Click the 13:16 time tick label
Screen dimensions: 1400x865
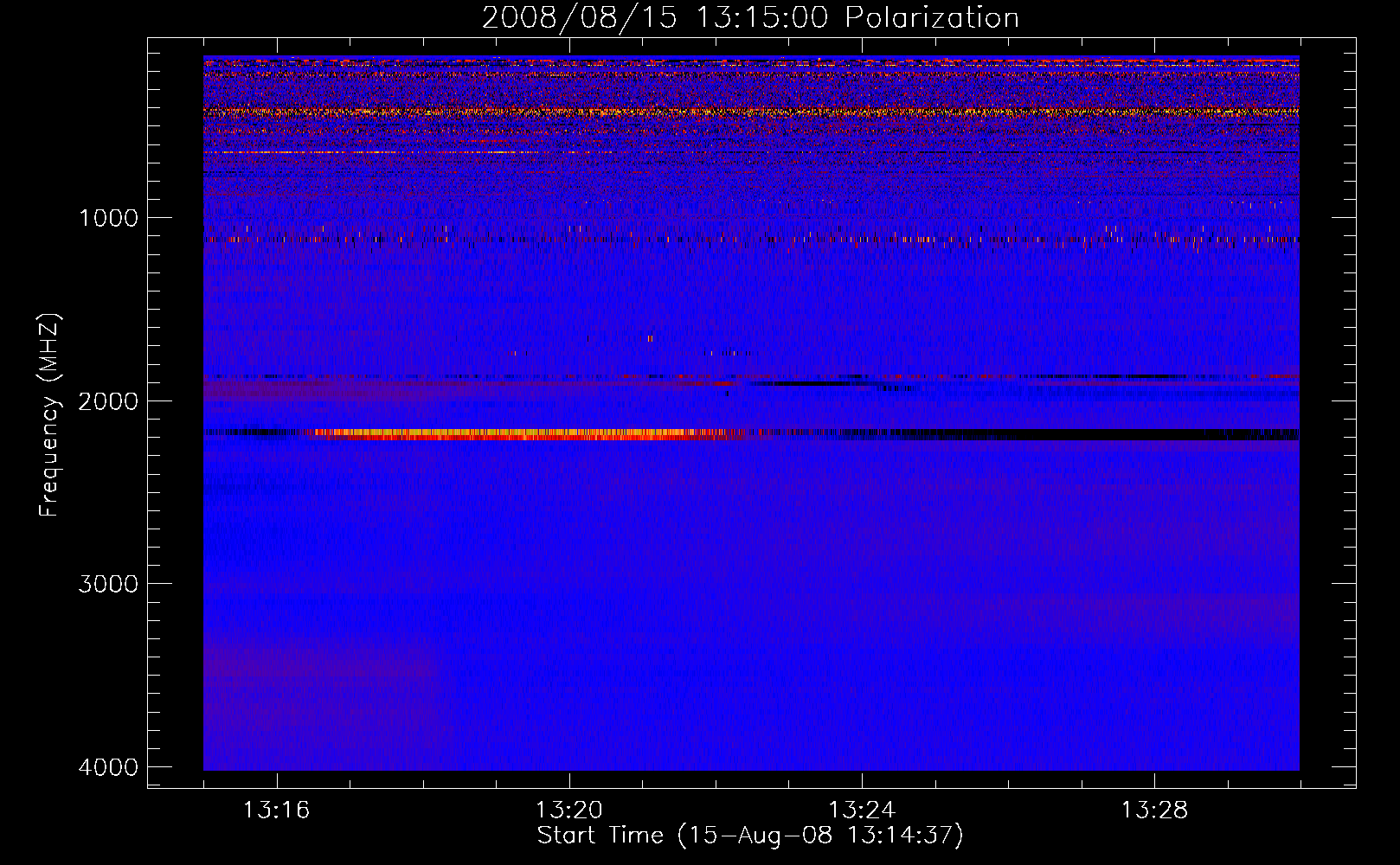click(276, 811)
